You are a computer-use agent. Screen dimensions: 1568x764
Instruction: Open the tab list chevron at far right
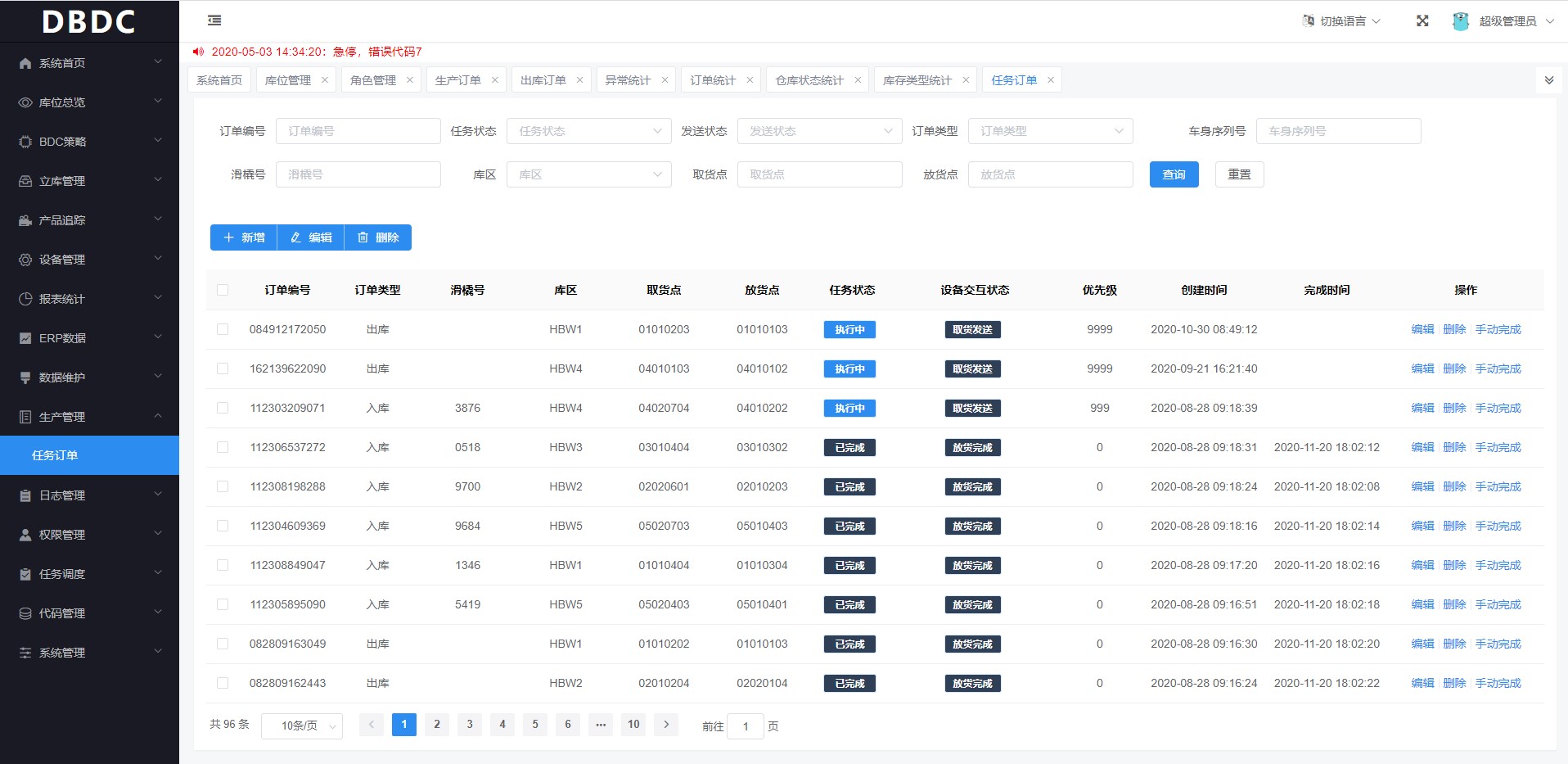[x=1548, y=80]
